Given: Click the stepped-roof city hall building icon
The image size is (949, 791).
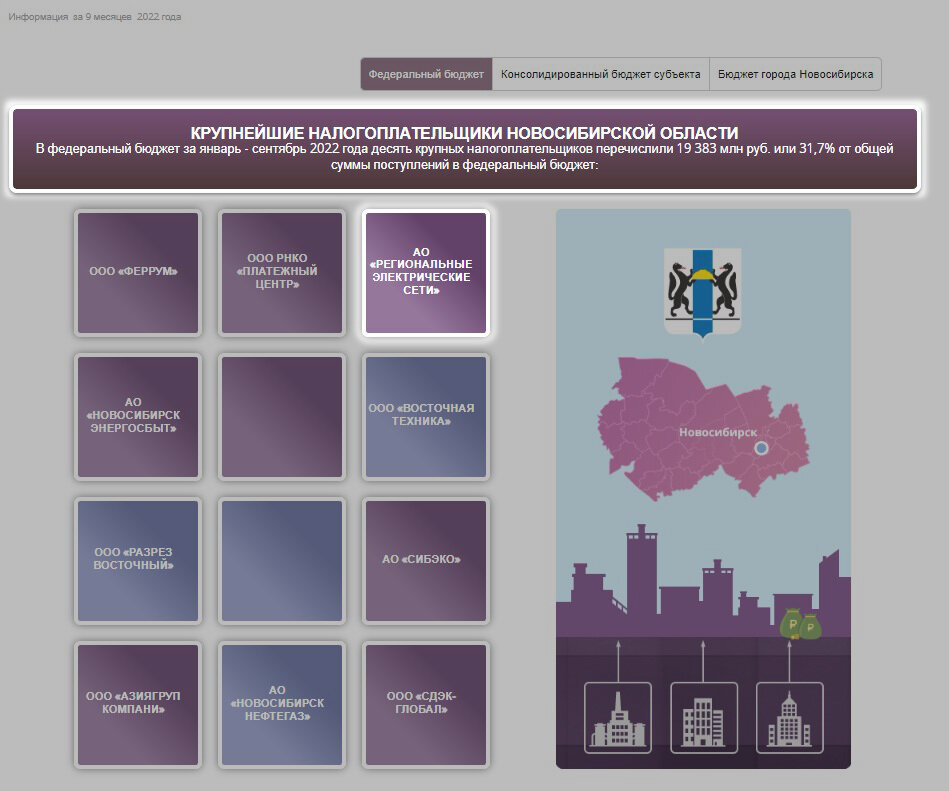Looking at the screenshot, I should click(x=789, y=718).
